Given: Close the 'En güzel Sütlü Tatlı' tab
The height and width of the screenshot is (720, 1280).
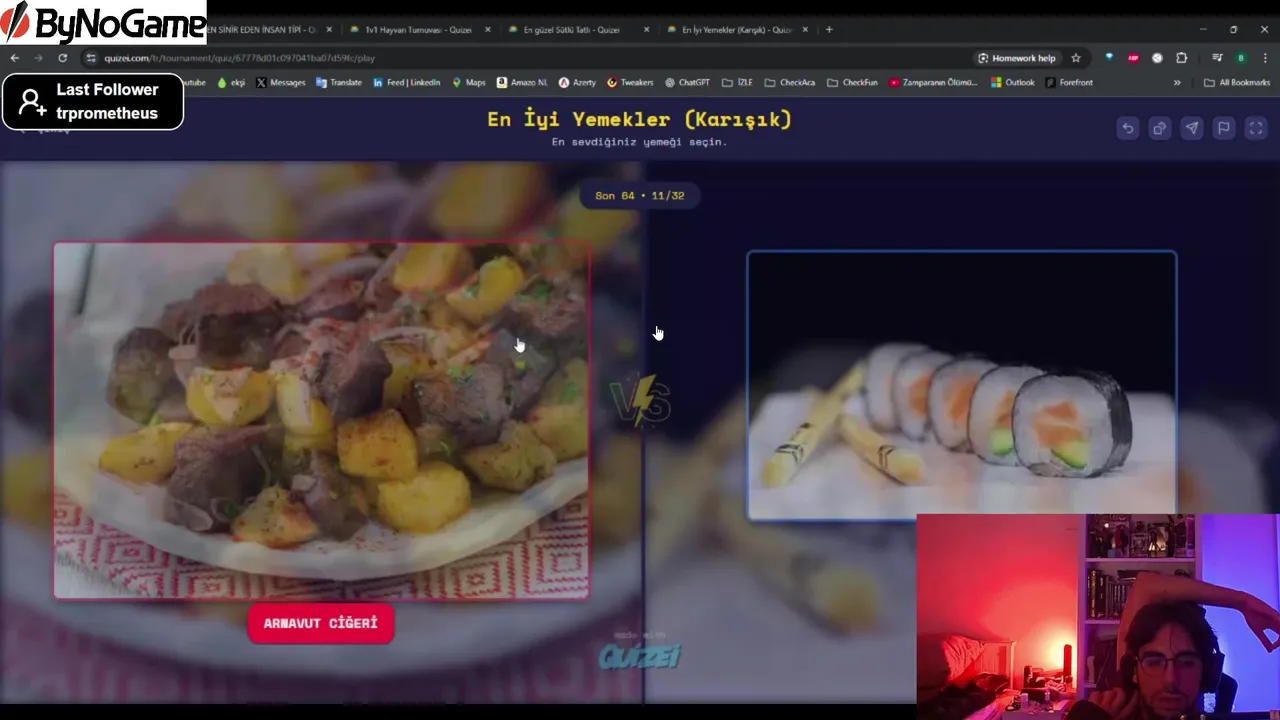Looking at the screenshot, I should [x=646, y=30].
